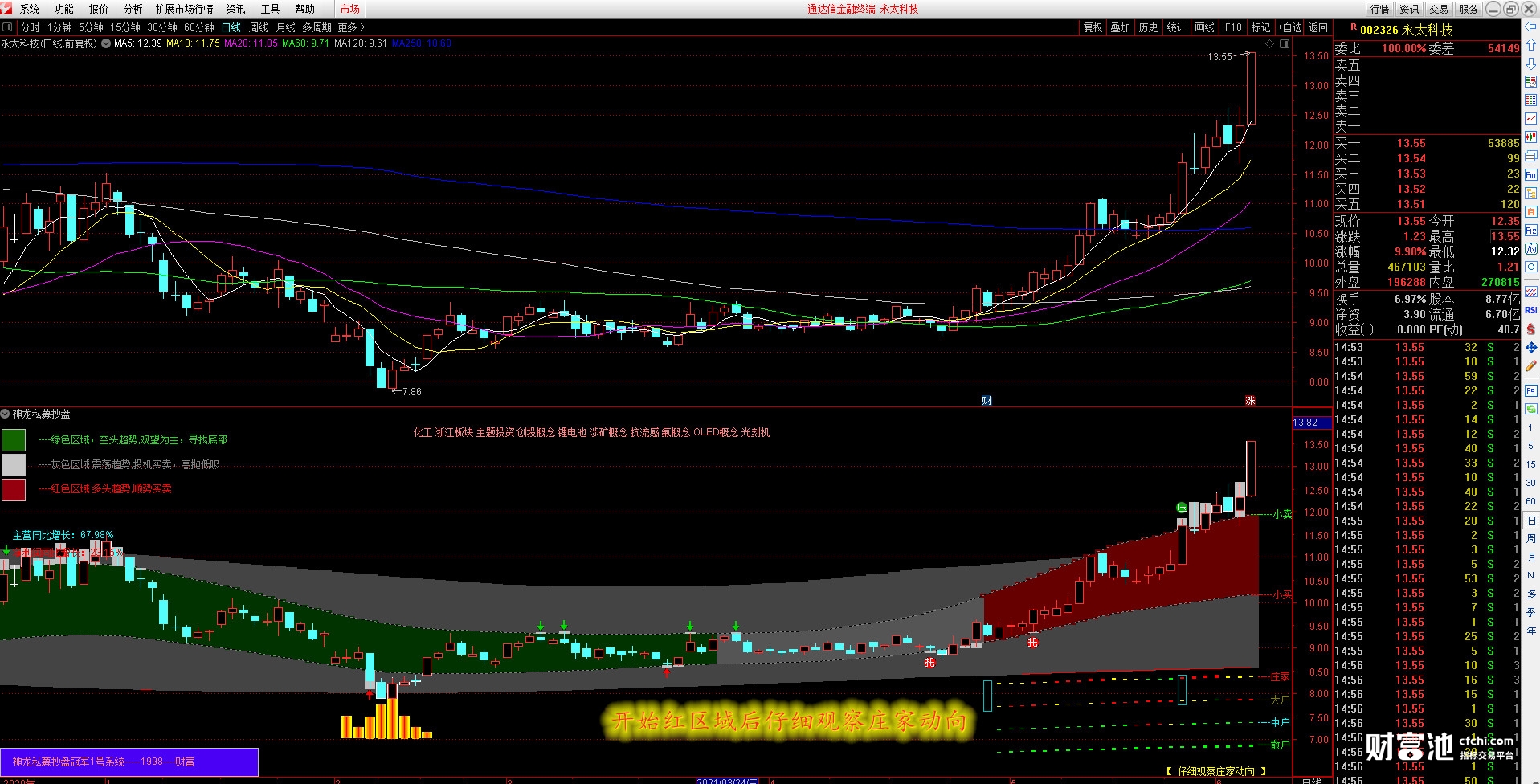Select the 周 weekly period in sidebar
This screenshot has width=1540, height=784.
tap(1530, 539)
